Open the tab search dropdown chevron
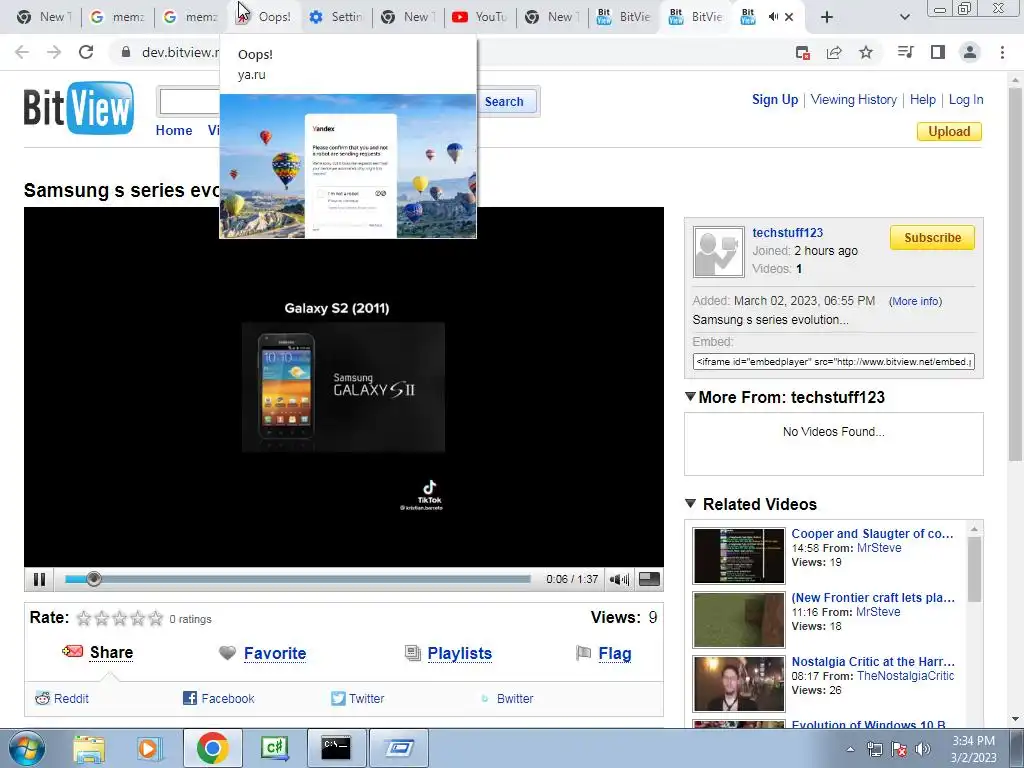The image size is (1024, 768). click(904, 17)
